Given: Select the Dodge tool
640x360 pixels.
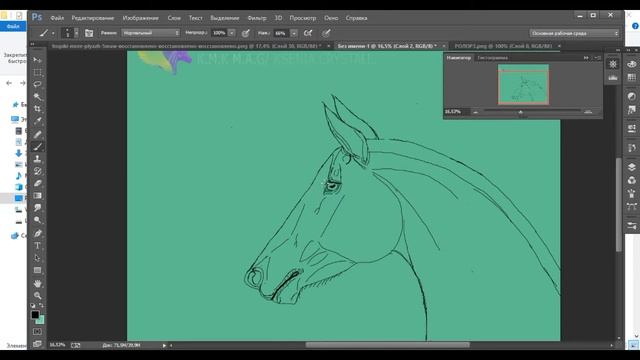Looking at the screenshot, I should [x=37, y=220].
